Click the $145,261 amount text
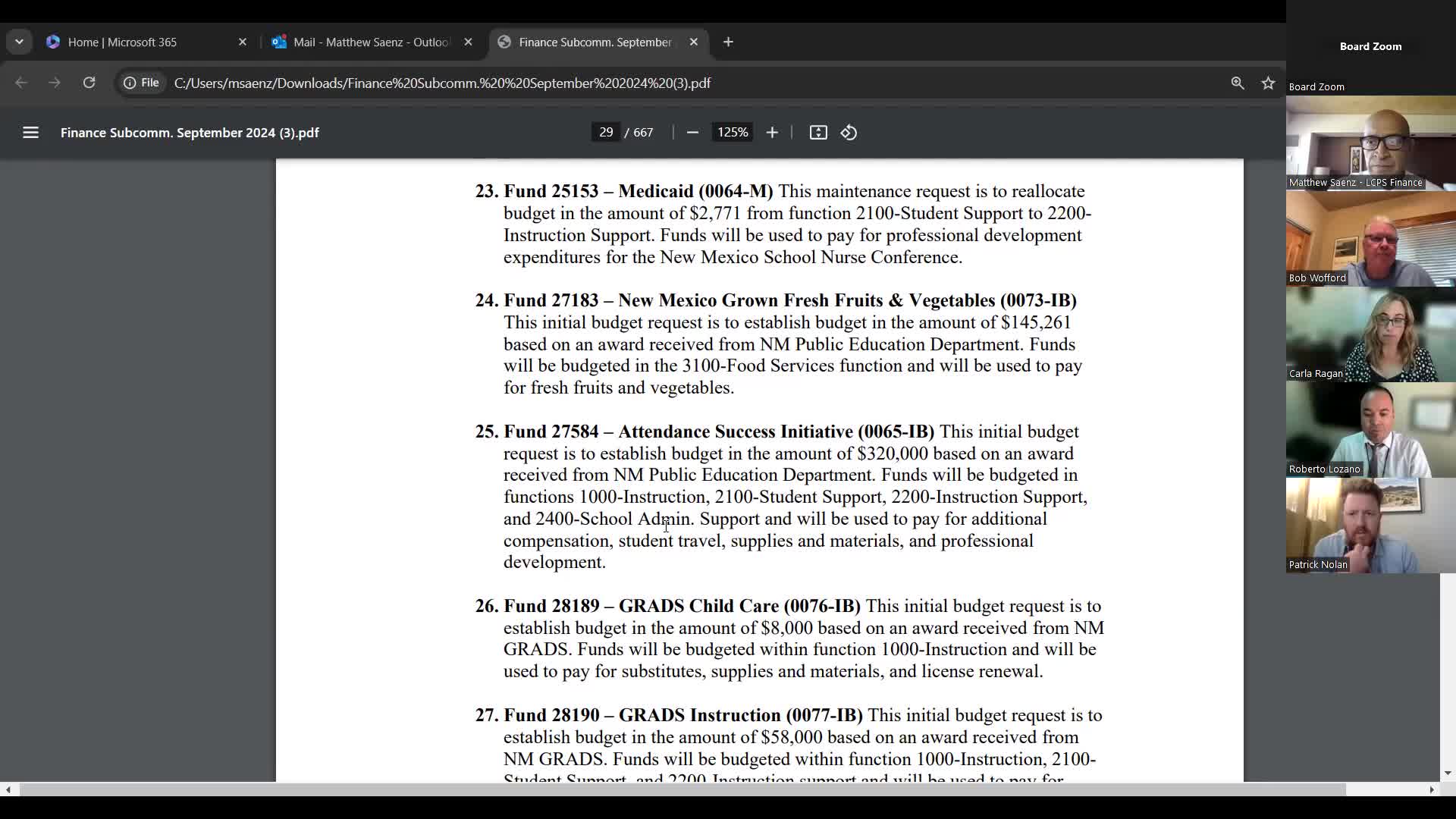Screen dimensions: 1456x819 click(1036, 322)
